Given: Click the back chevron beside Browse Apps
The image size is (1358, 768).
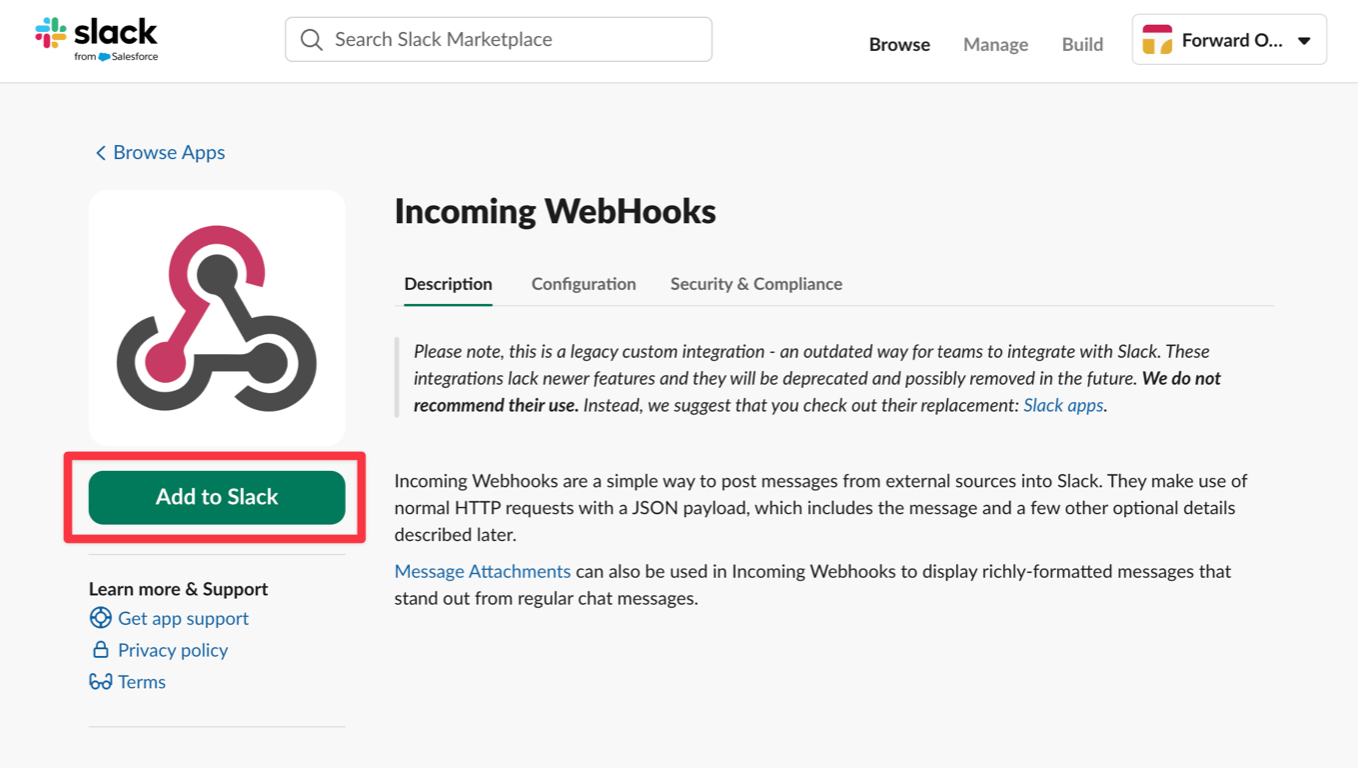Looking at the screenshot, I should click(100, 153).
